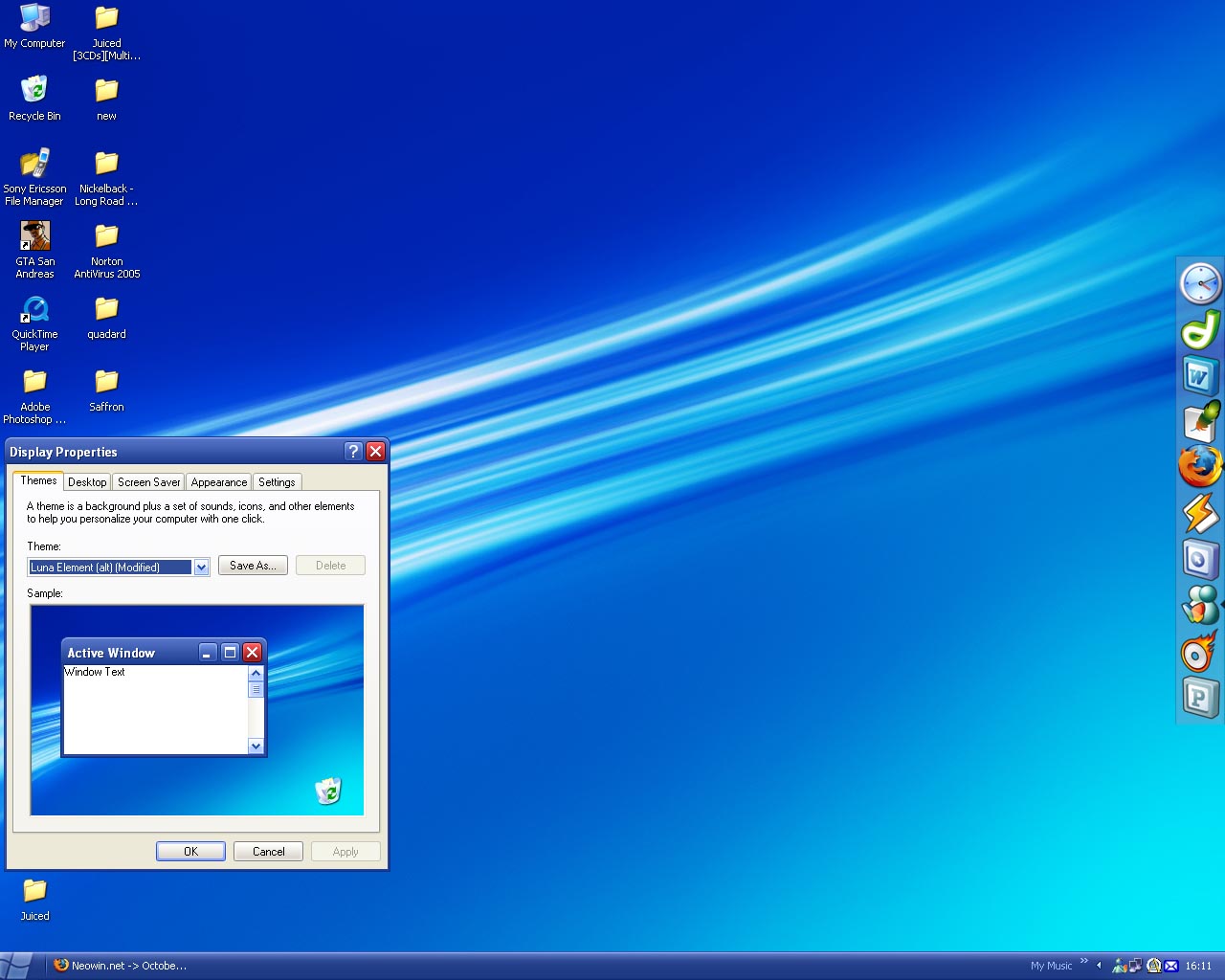This screenshot has width=1225, height=980.
Task: Click Save As in Display Properties
Action: click(252, 565)
